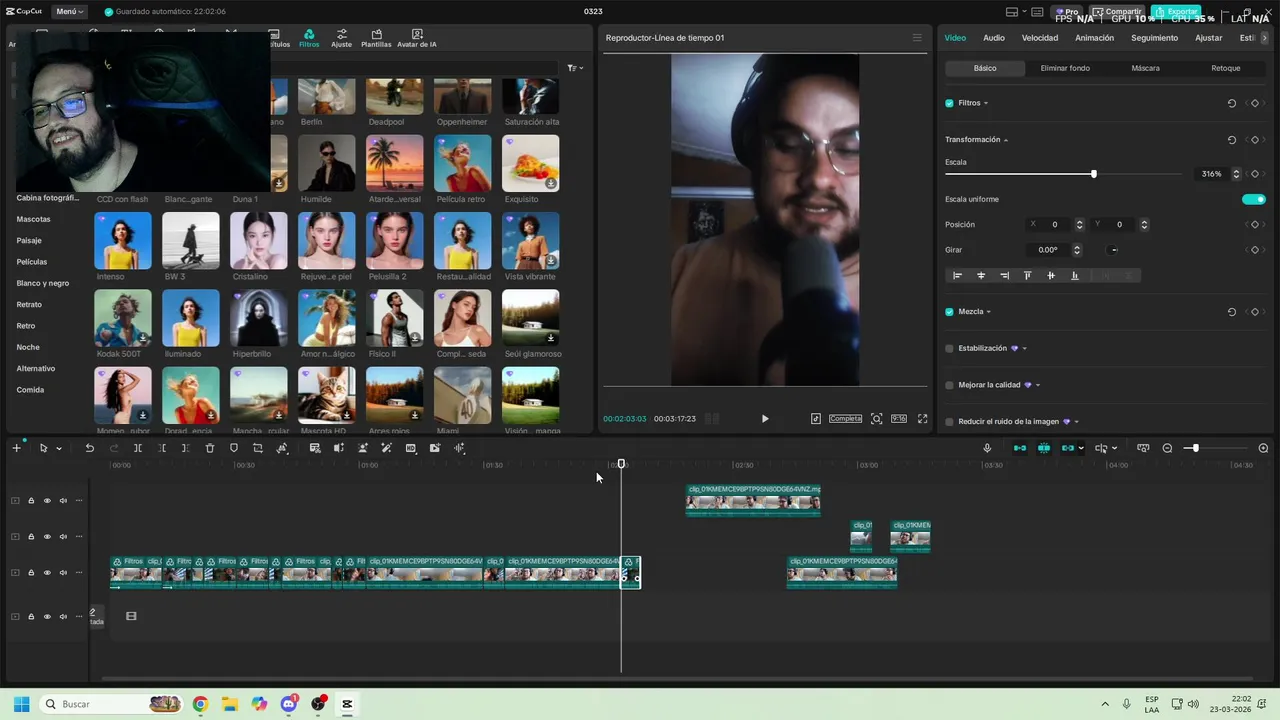Select the Retrato filter category
The image size is (1280, 720).
pos(29,304)
